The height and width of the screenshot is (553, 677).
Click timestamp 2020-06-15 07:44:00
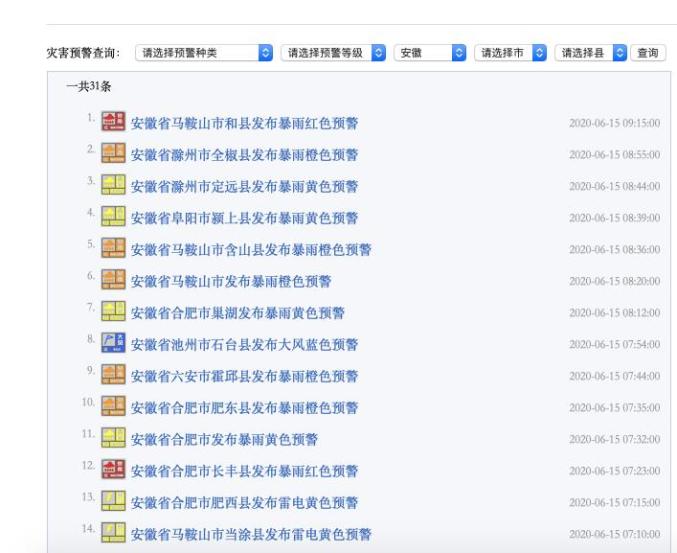(614, 376)
